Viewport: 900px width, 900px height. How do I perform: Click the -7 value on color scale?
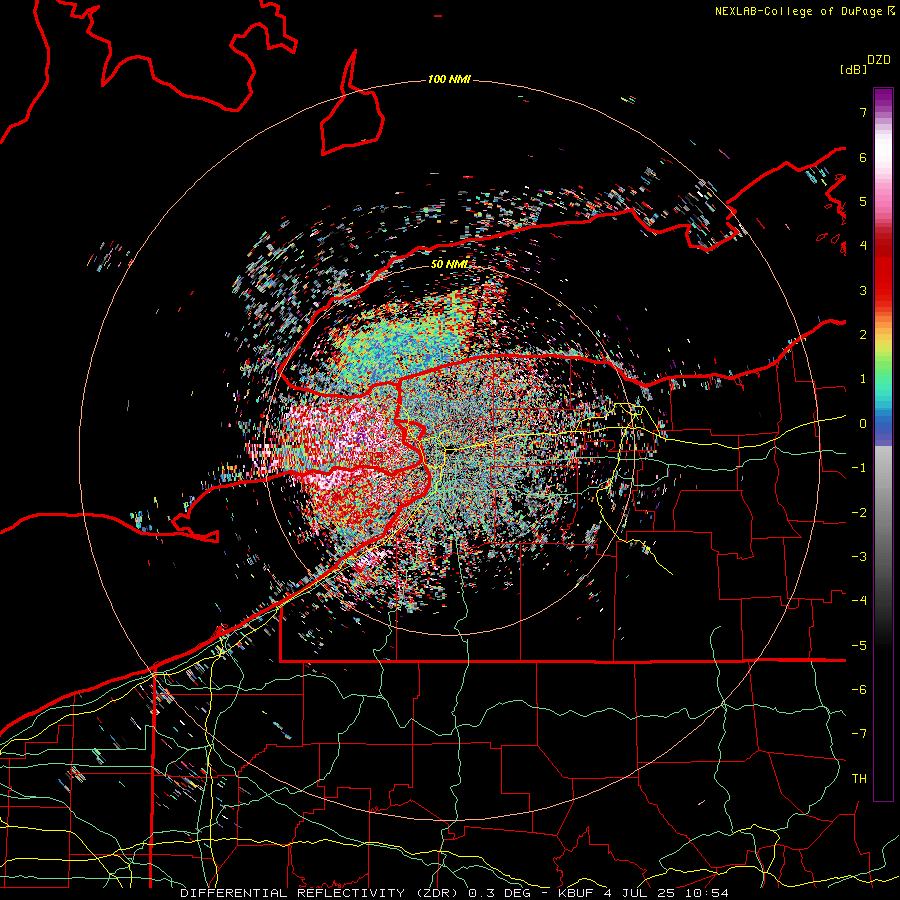859,734
